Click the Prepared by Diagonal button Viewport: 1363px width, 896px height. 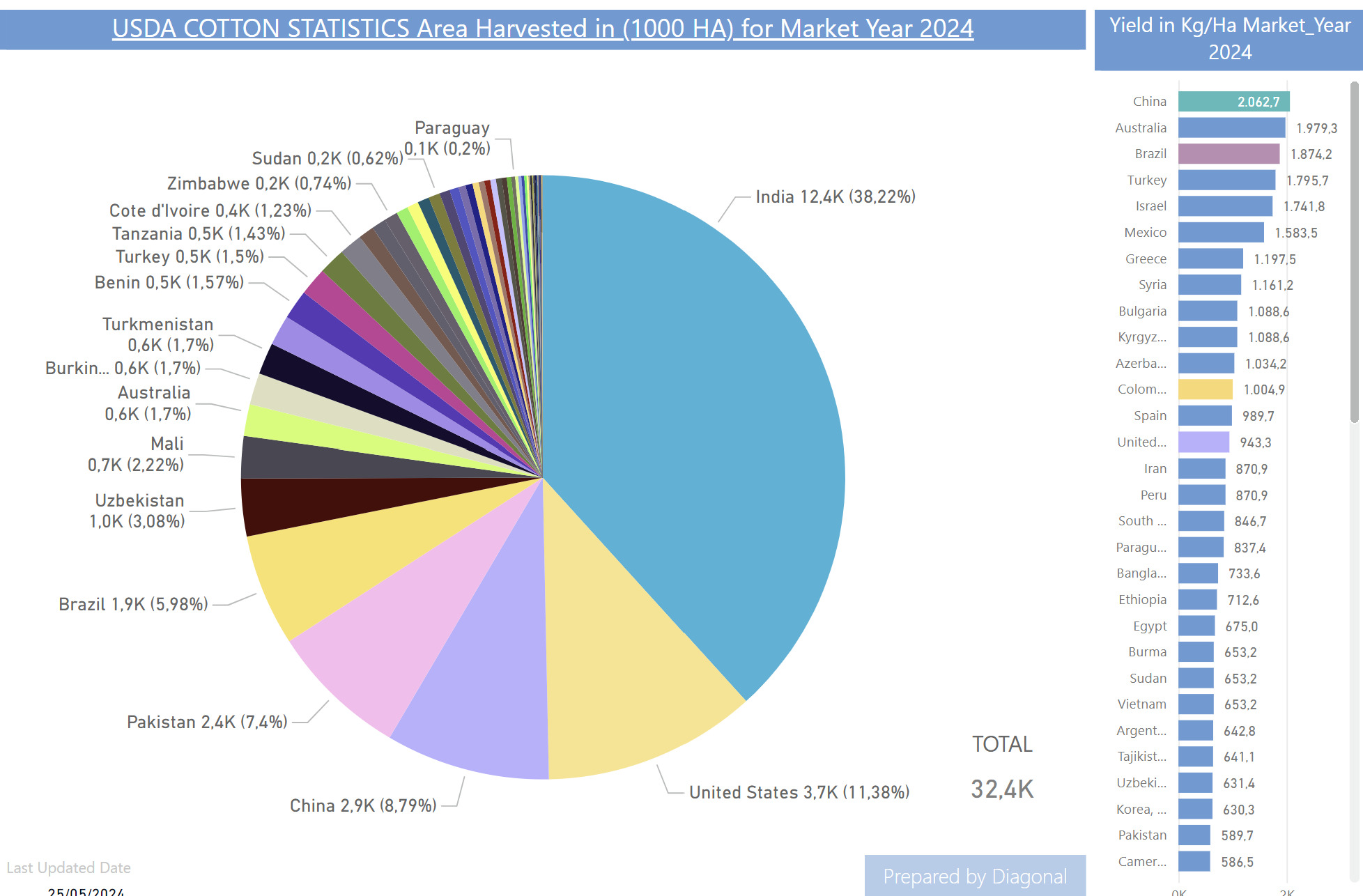coord(974,876)
